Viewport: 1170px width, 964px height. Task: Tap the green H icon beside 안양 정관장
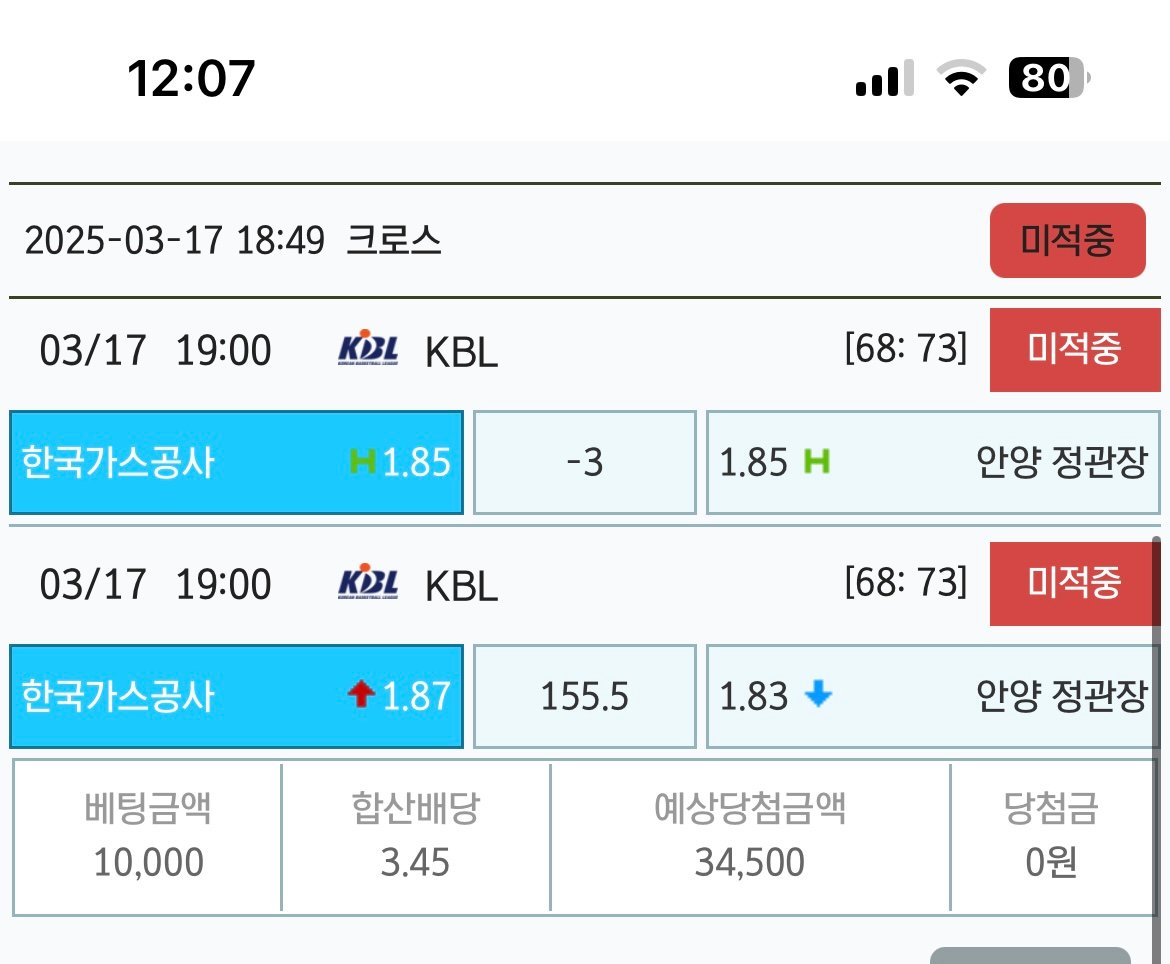[817, 462]
